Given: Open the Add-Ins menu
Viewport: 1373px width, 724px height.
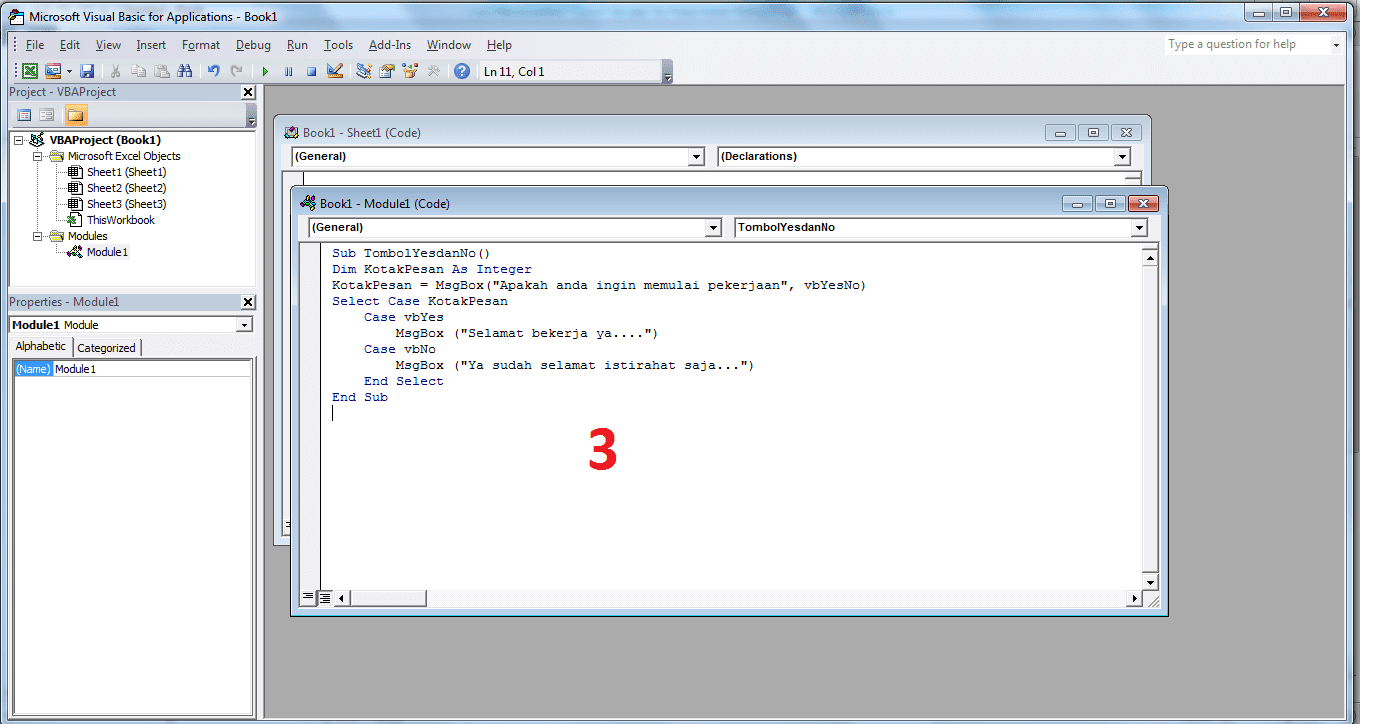Looking at the screenshot, I should pyautogui.click(x=390, y=45).
